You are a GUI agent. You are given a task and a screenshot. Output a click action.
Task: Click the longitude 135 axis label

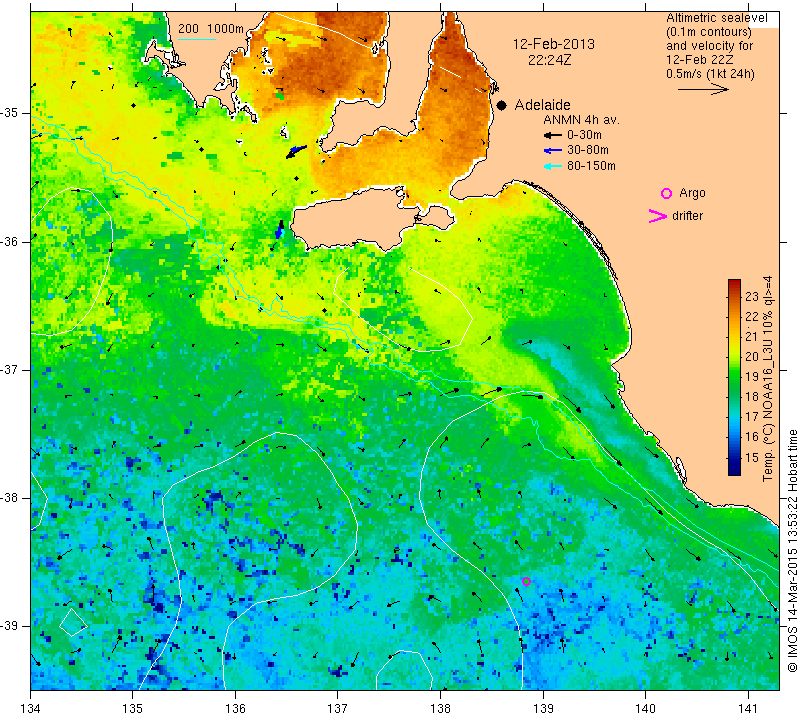133,709
